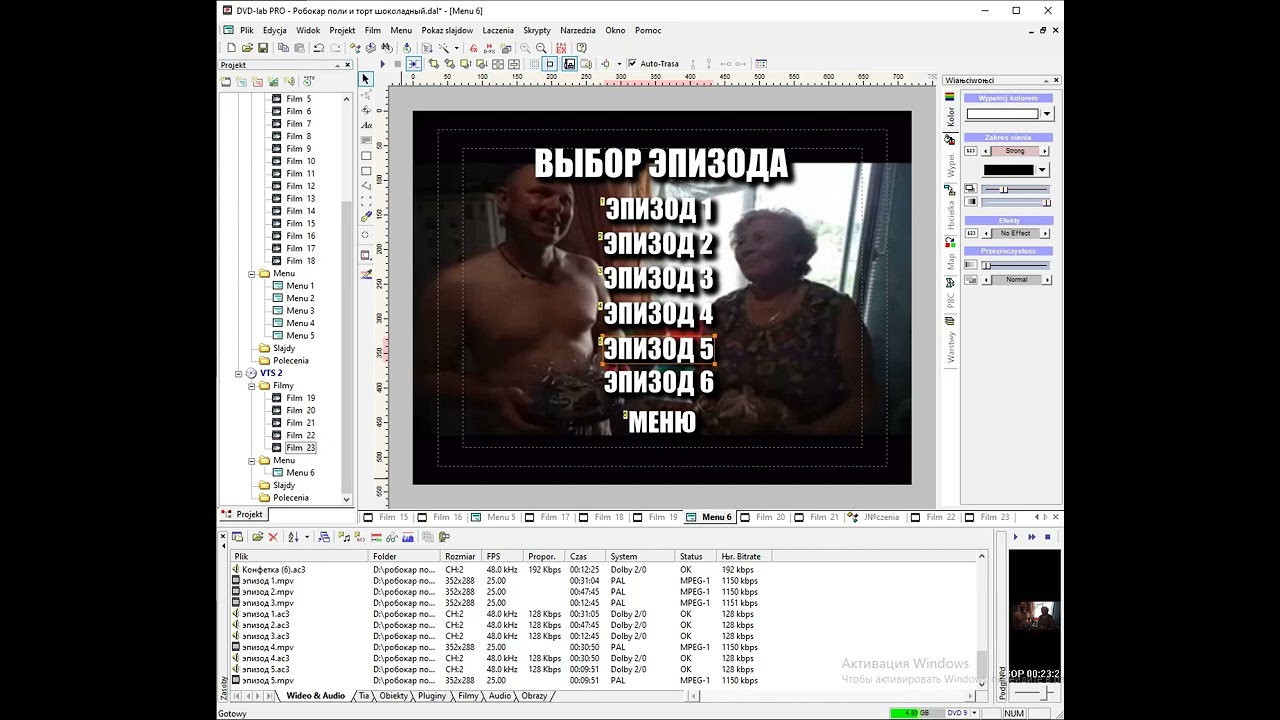Screen dimensions: 1280x720
Task: Delete the asset with the red X icon
Action: (273, 537)
